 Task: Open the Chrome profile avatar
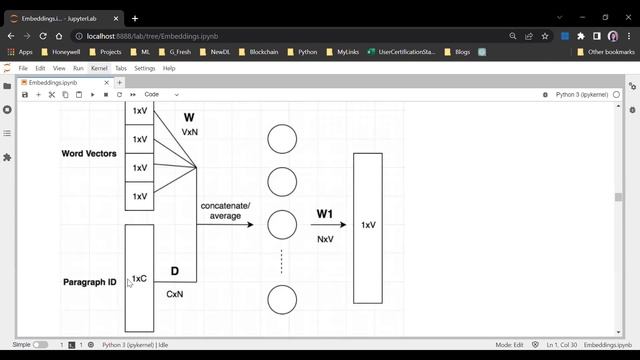tap(613, 36)
